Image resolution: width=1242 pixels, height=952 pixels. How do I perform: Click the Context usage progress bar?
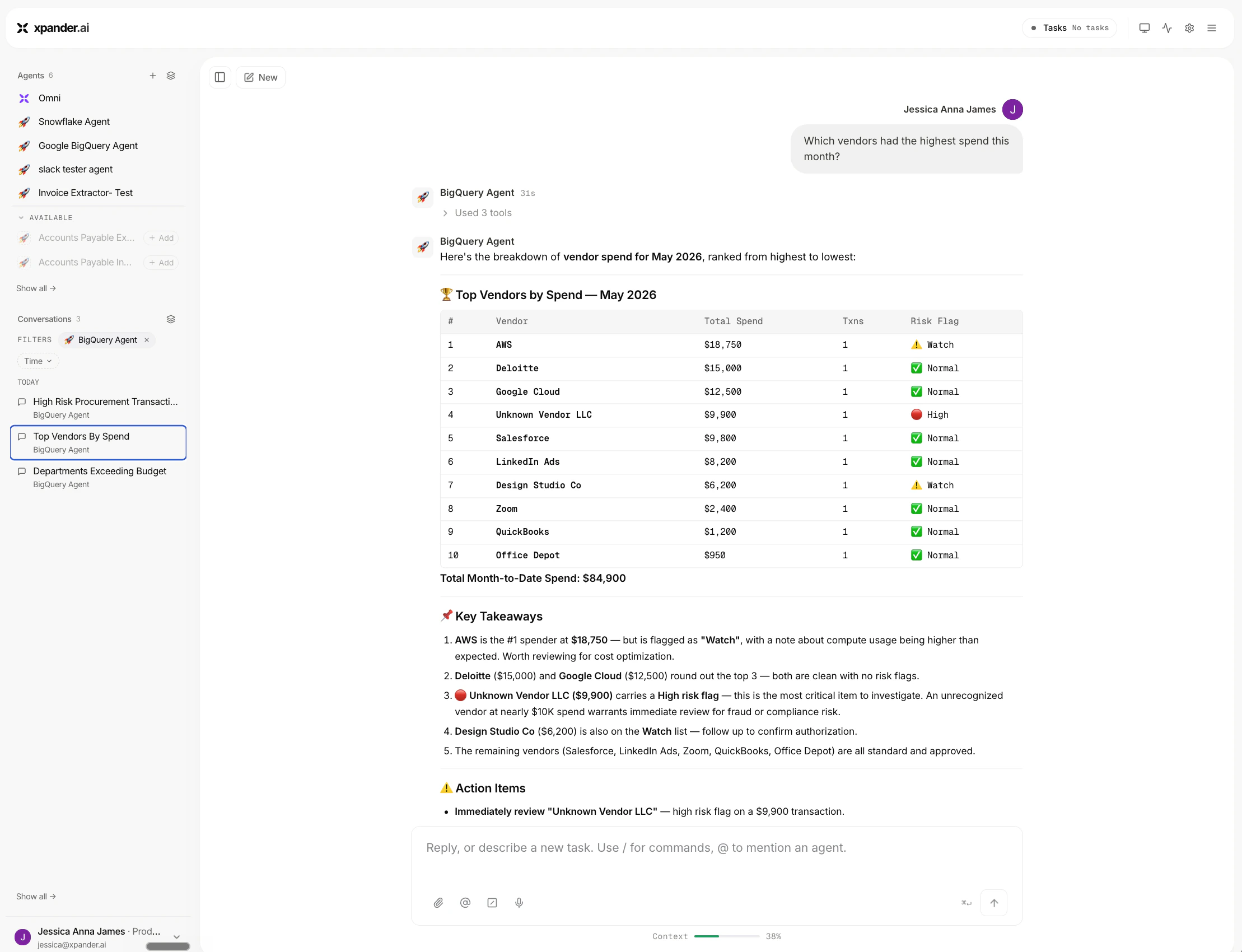point(727,936)
